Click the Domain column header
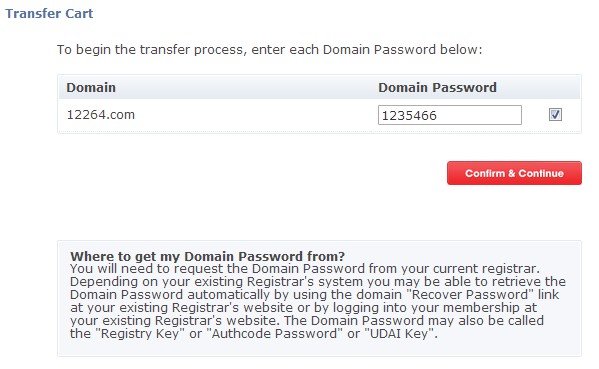 (x=91, y=87)
